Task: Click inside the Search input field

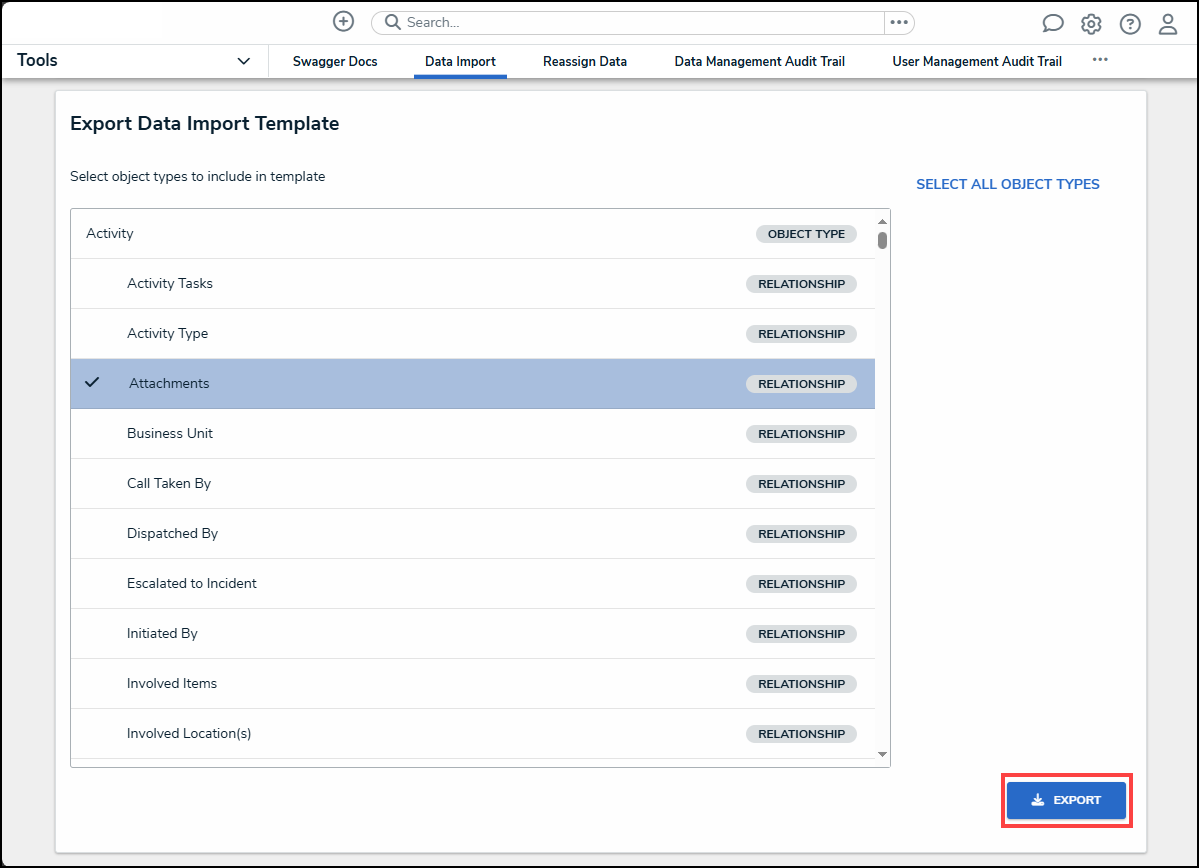Action: click(x=620, y=21)
